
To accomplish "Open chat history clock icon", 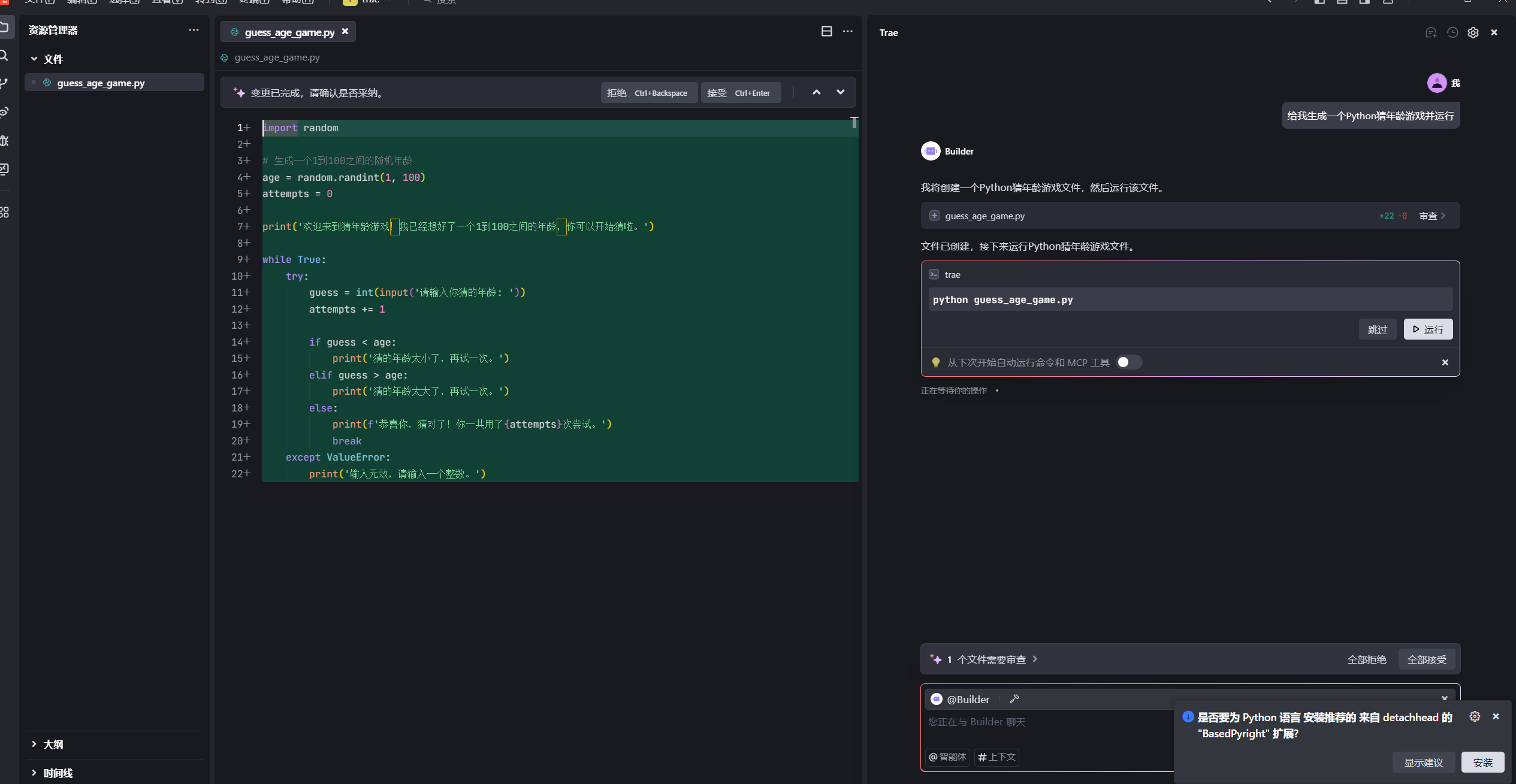I will pyautogui.click(x=1452, y=33).
